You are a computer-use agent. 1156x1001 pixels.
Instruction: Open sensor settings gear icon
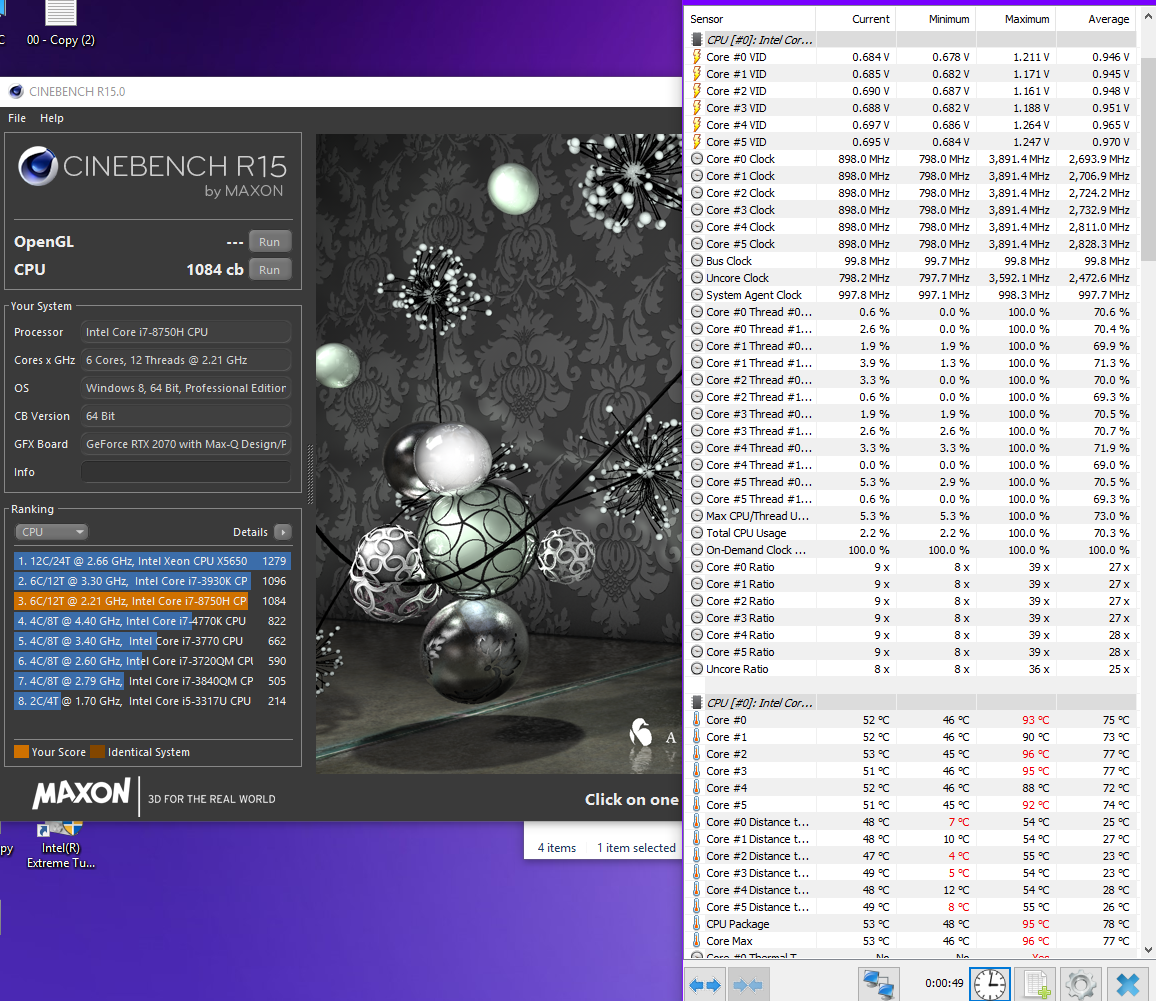[1080, 985]
